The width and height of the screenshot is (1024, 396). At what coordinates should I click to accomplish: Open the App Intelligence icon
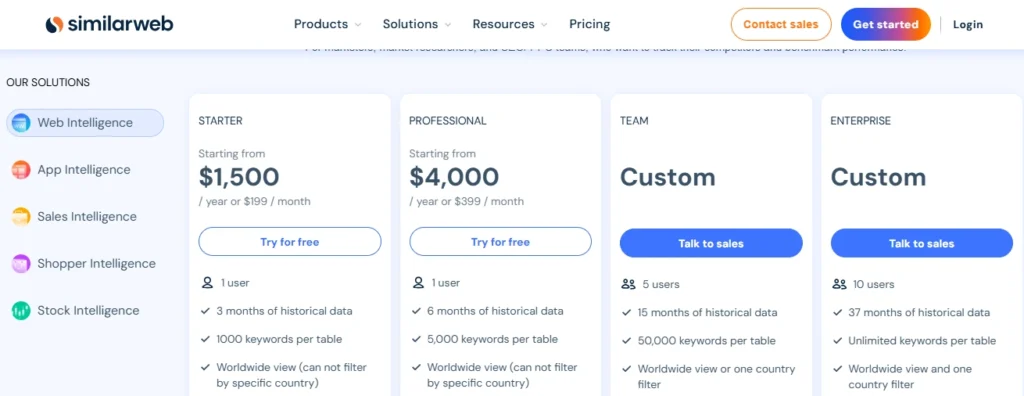(21, 170)
